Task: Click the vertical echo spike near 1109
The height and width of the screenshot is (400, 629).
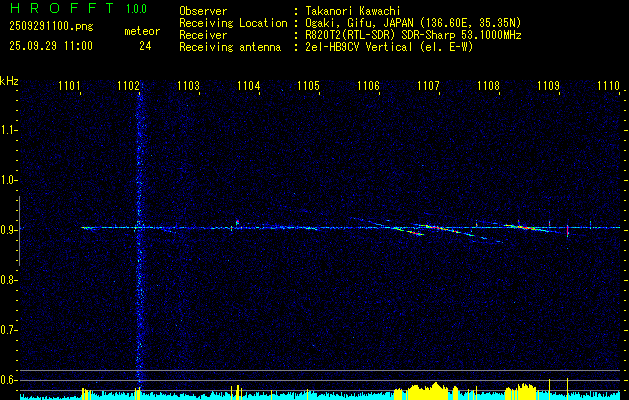Action: tap(567, 231)
